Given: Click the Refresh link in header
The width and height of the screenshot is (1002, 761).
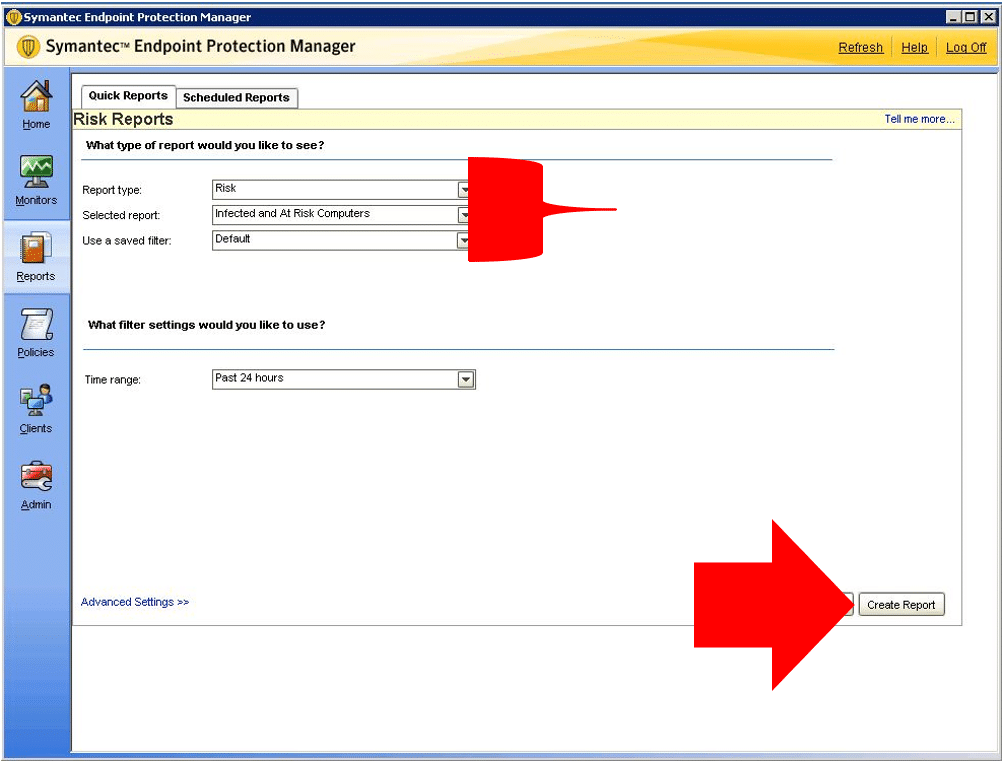Looking at the screenshot, I should [x=860, y=48].
